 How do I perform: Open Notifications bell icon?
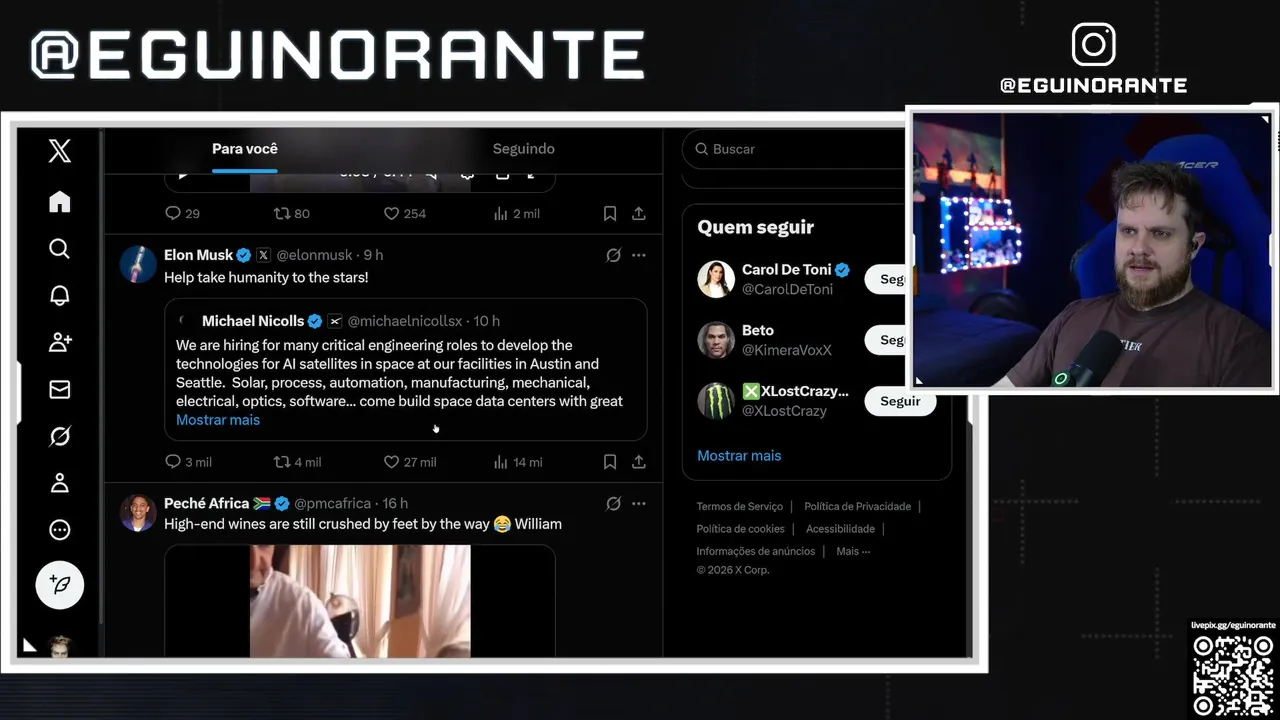[x=59, y=295]
